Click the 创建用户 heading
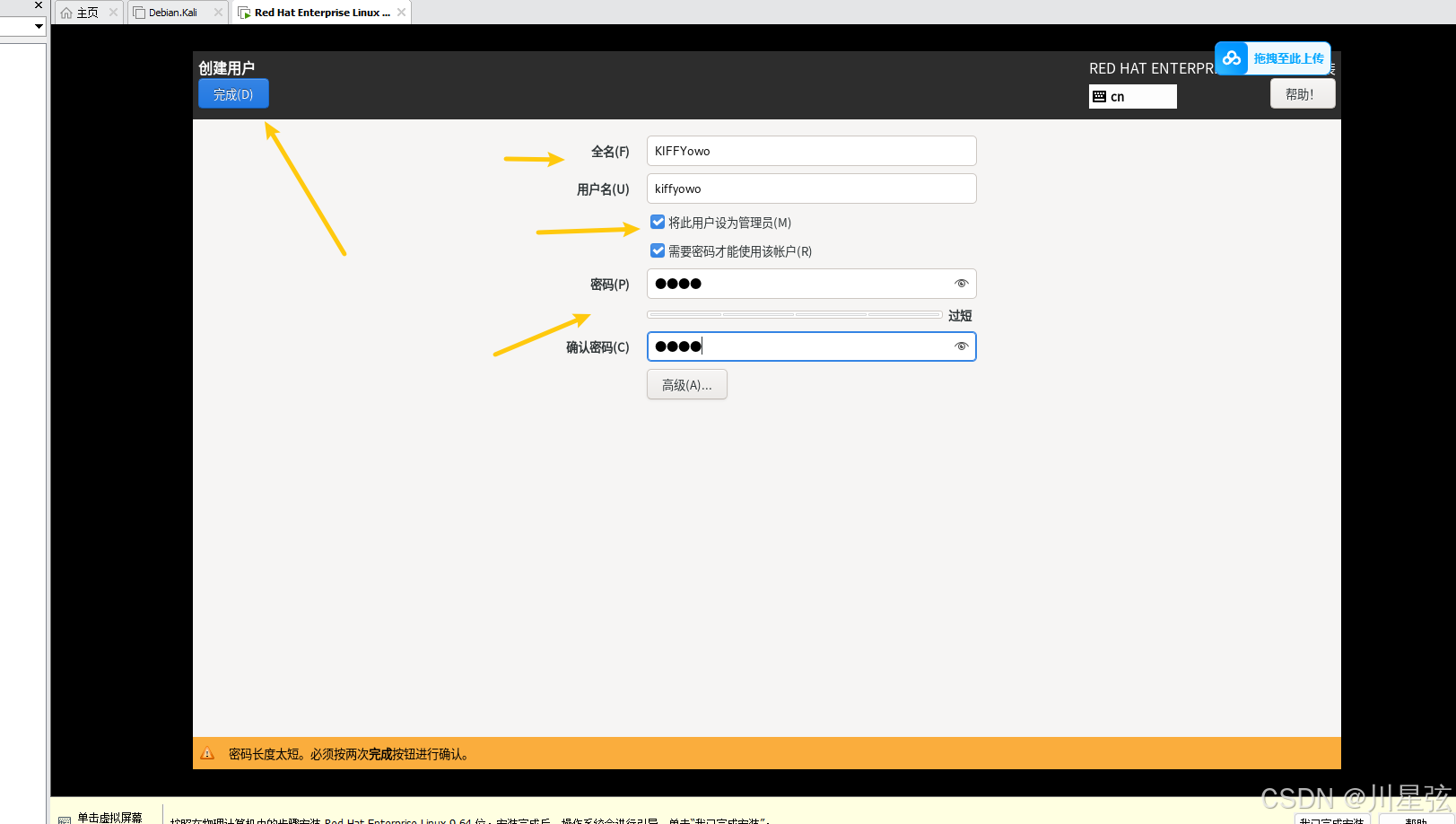Viewport: 1456px width, 824px height. tap(226, 68)
